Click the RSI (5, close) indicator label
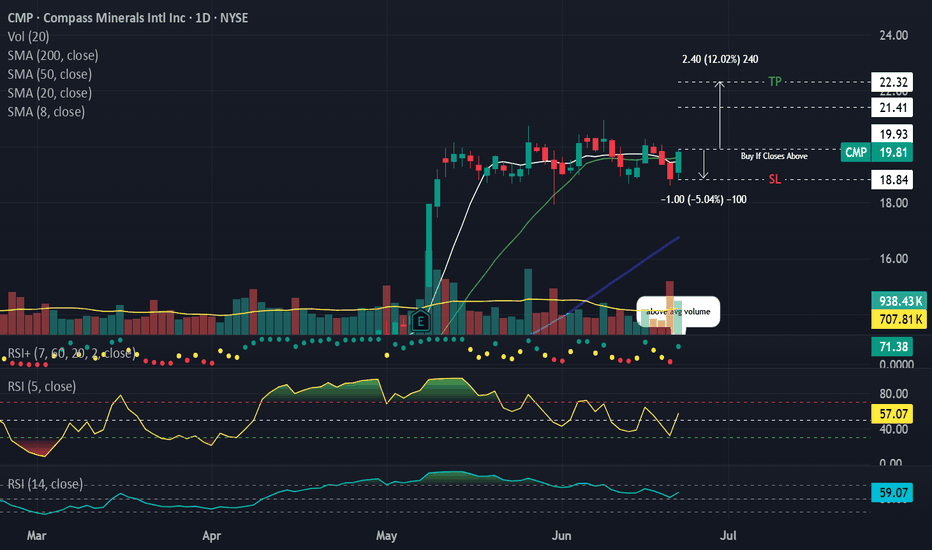Screen dimensions: 932x550 click(42, 386)
